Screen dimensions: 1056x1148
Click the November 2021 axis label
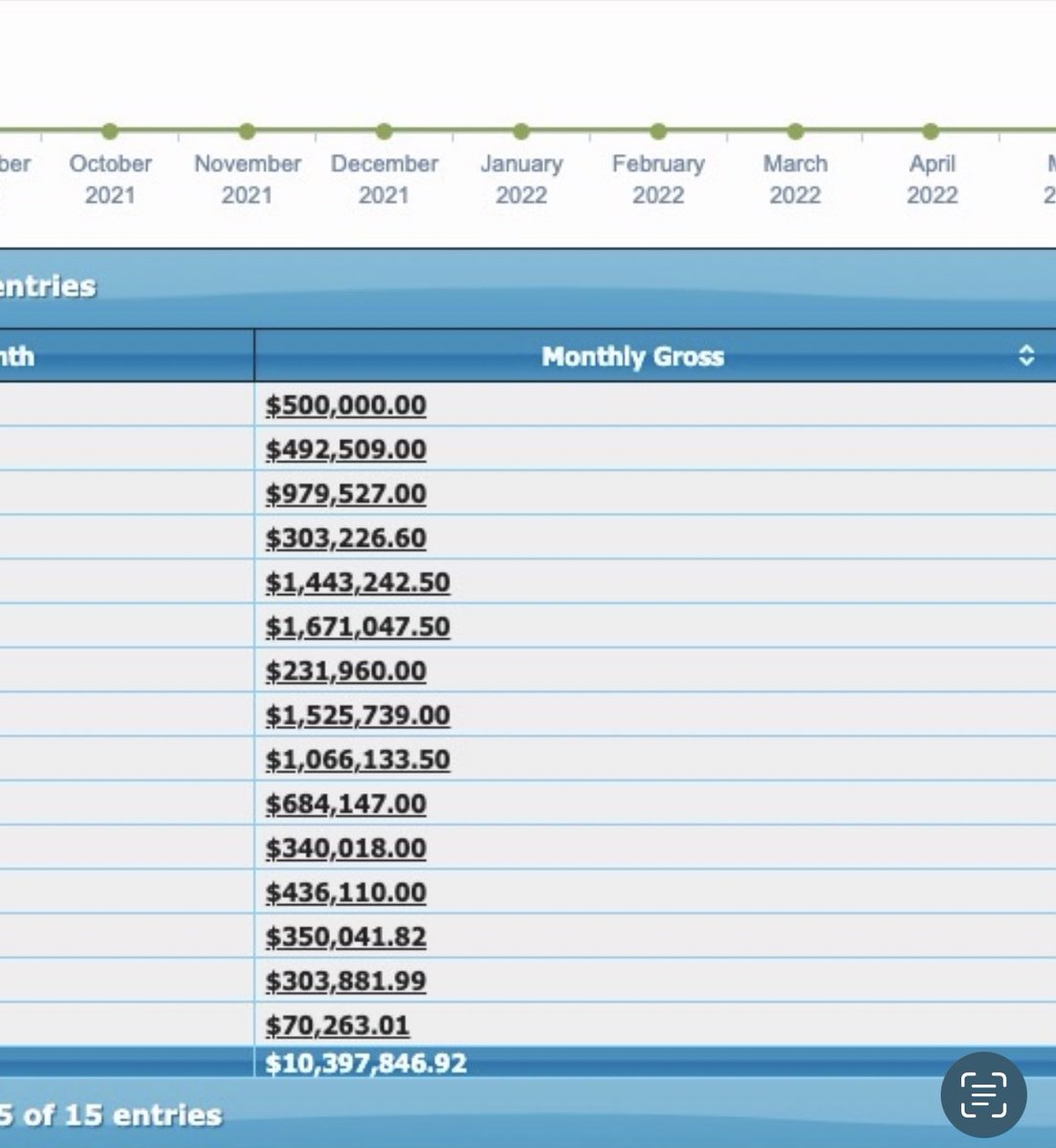[247, 179]
